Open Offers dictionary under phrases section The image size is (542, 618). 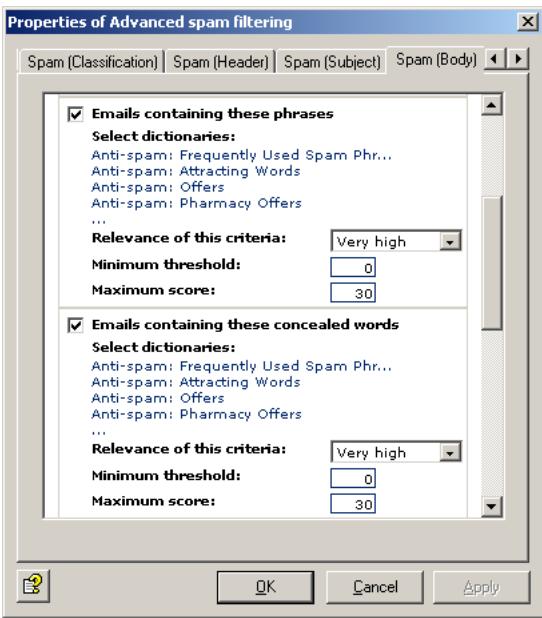[158, 187]
